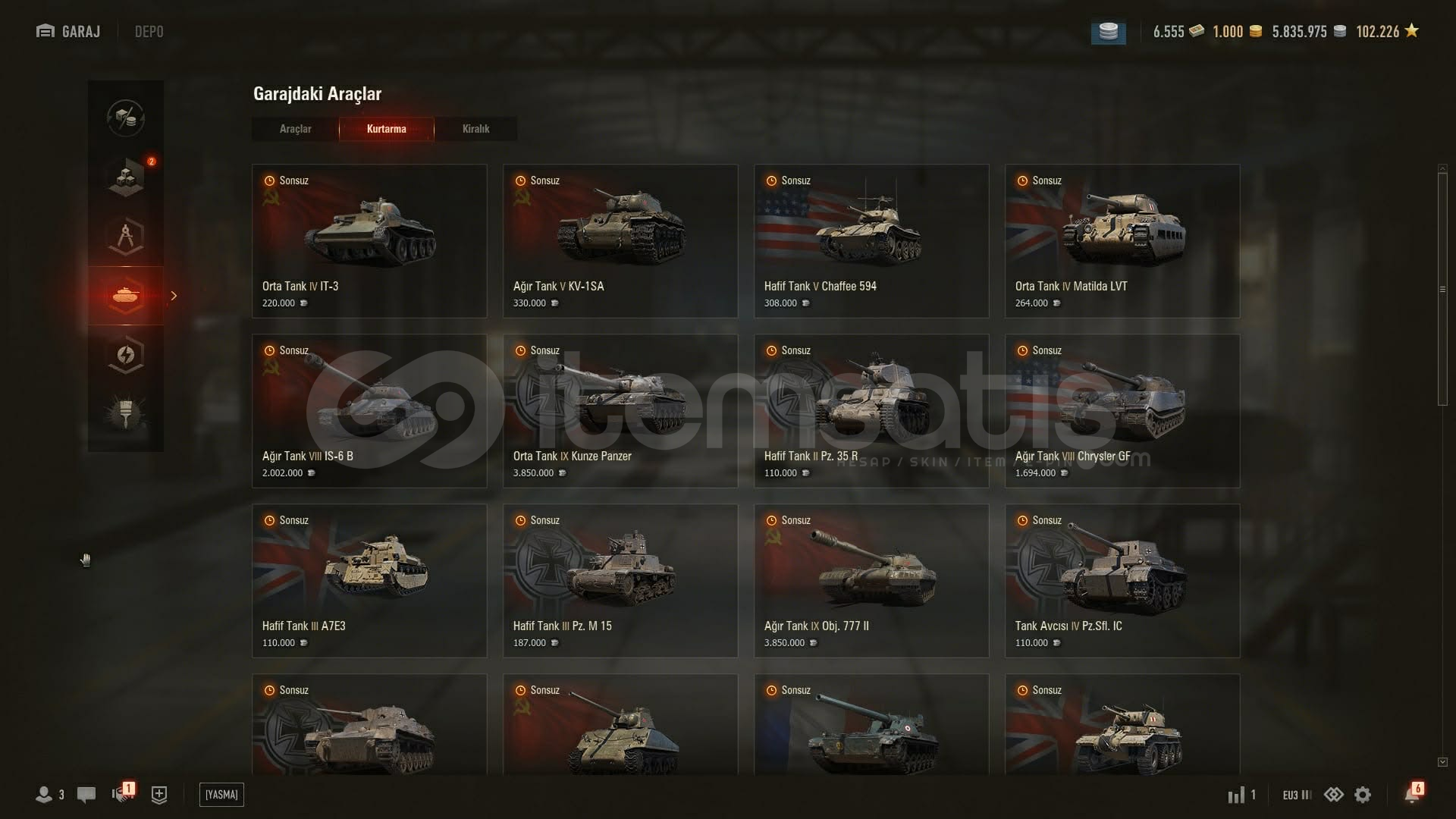
Task: Open the EU3 server selector
Action: (x=1297, y=795)
